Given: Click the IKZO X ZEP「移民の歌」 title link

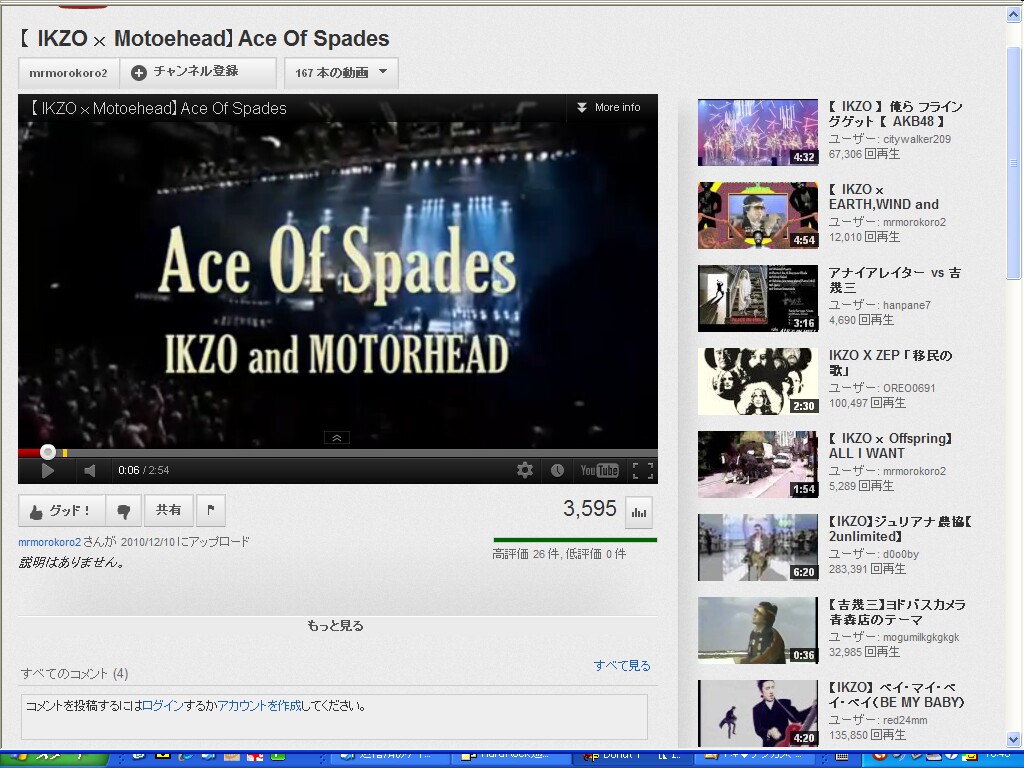Looking at the screenshot, I should coord(891,362).
